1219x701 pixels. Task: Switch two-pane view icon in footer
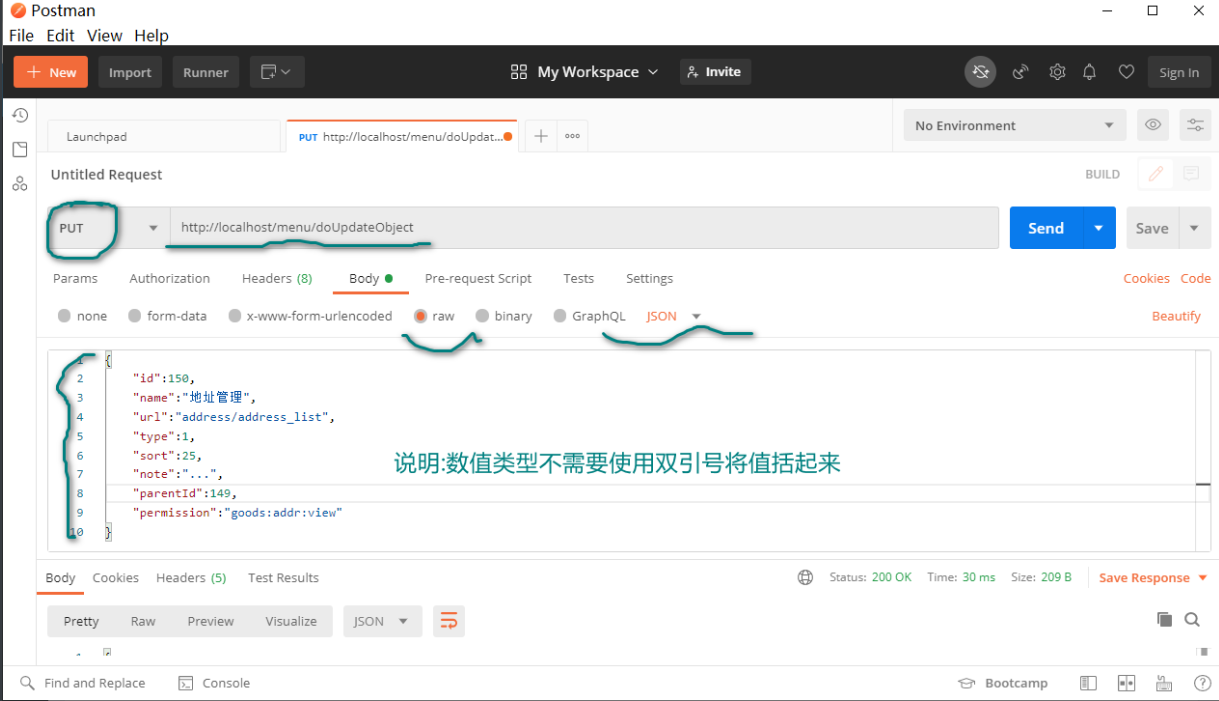point(1127,683)
